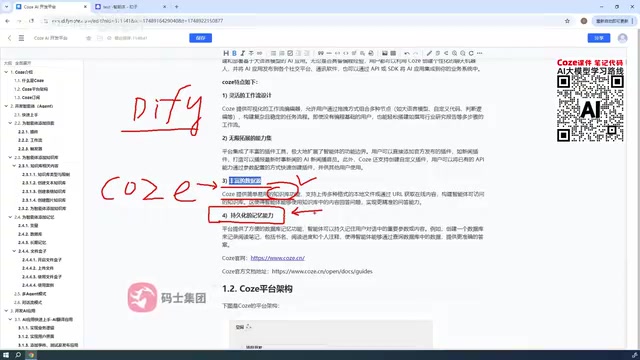Select the pencil drawing tool
The height and width of the screenshot is (360, 640).
[x=429, y=53]
